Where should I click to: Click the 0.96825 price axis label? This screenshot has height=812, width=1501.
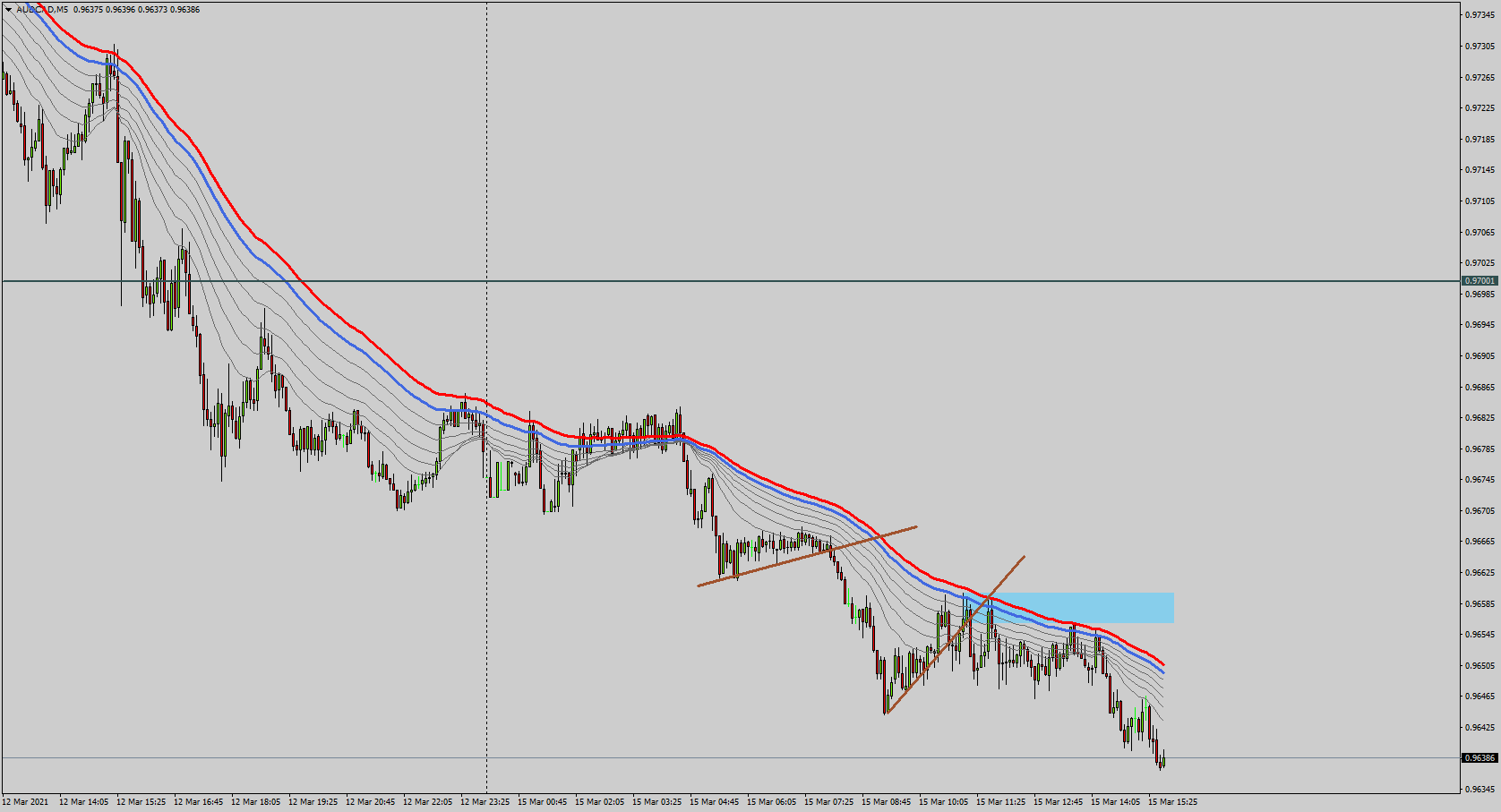[1480, 418]
